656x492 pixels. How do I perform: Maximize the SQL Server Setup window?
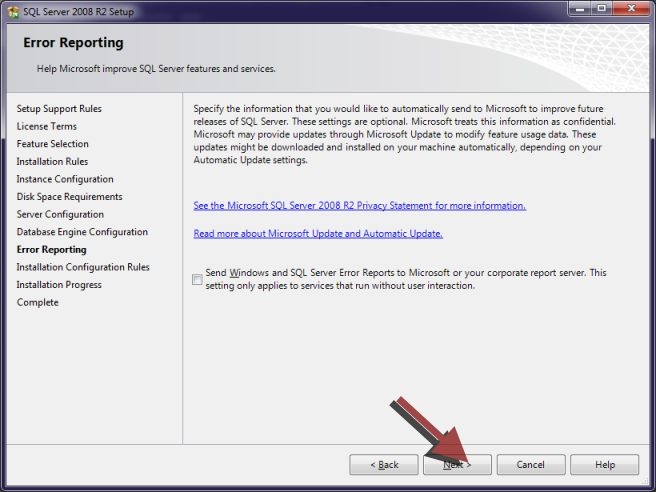(601, 8)
